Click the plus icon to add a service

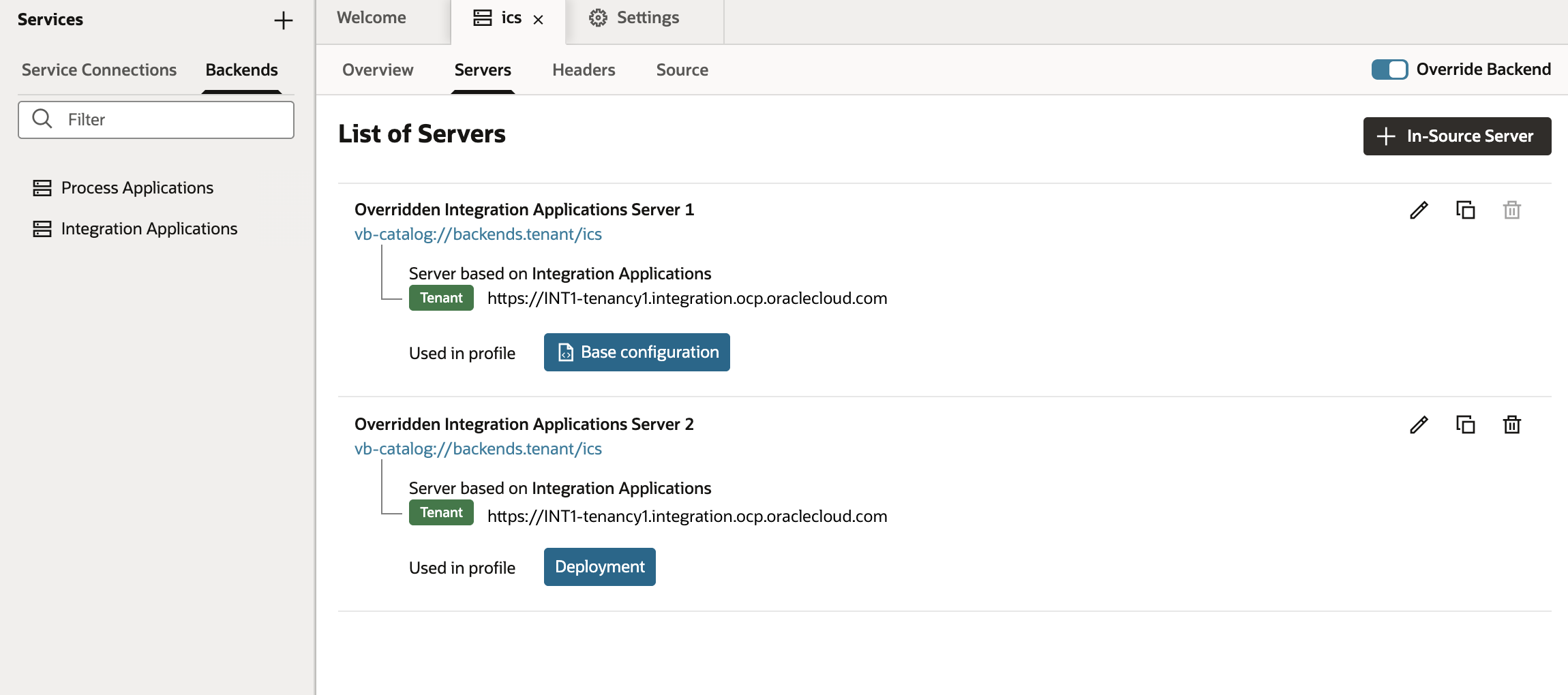283,20
